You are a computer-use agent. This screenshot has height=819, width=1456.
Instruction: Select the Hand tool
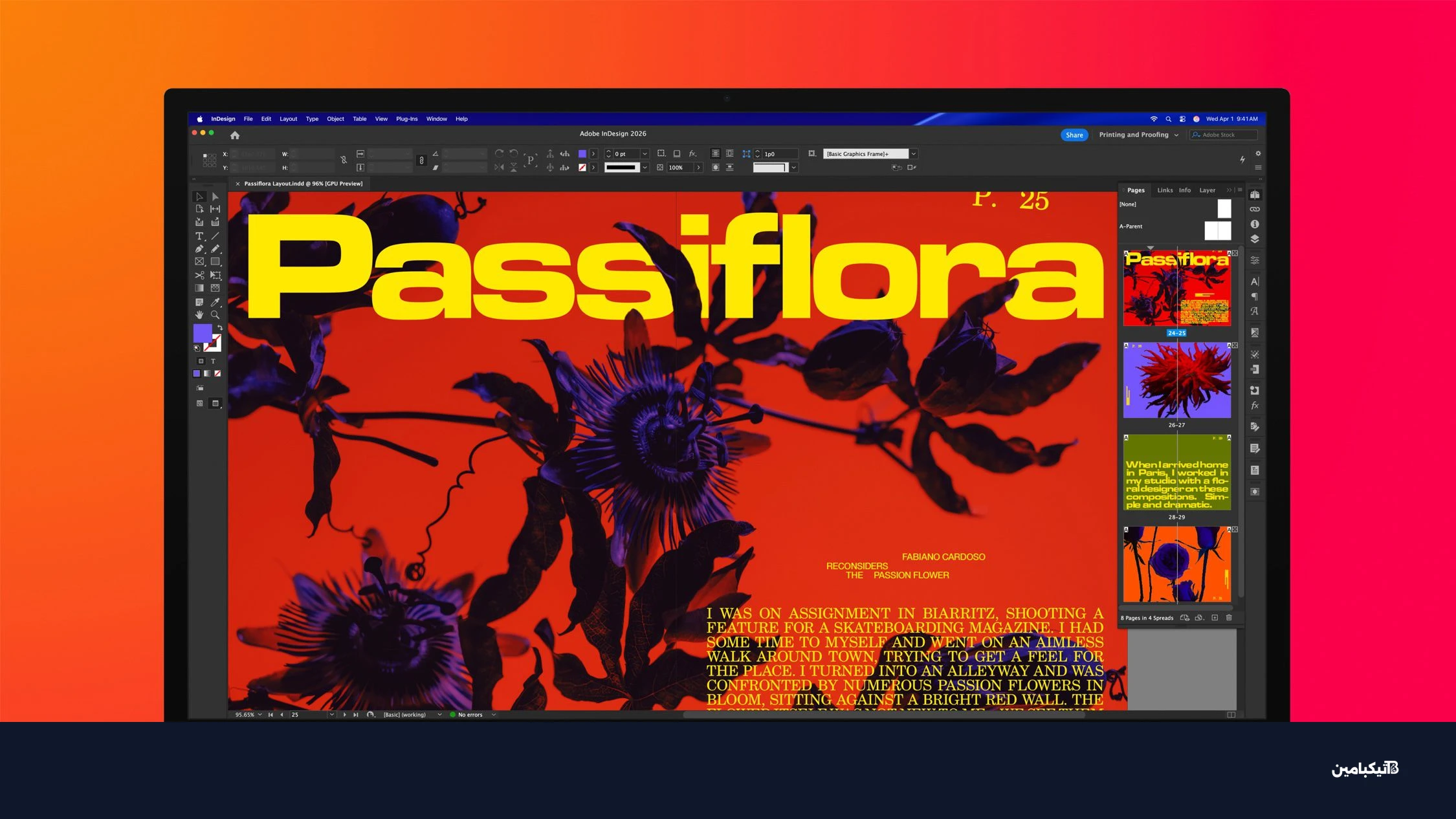tap(199, 315)
